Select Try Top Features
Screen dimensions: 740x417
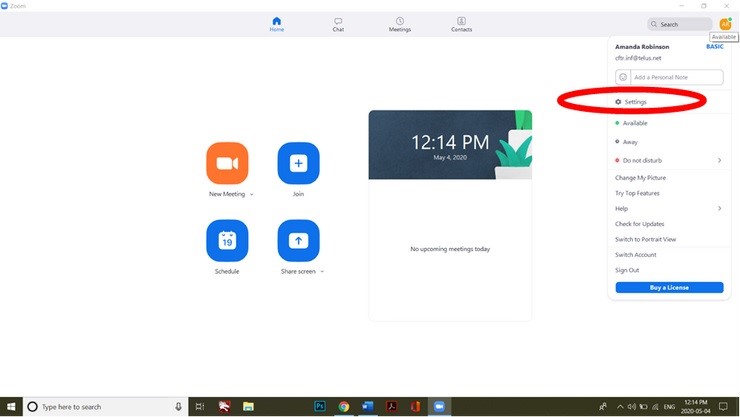(x=637, y=193)
